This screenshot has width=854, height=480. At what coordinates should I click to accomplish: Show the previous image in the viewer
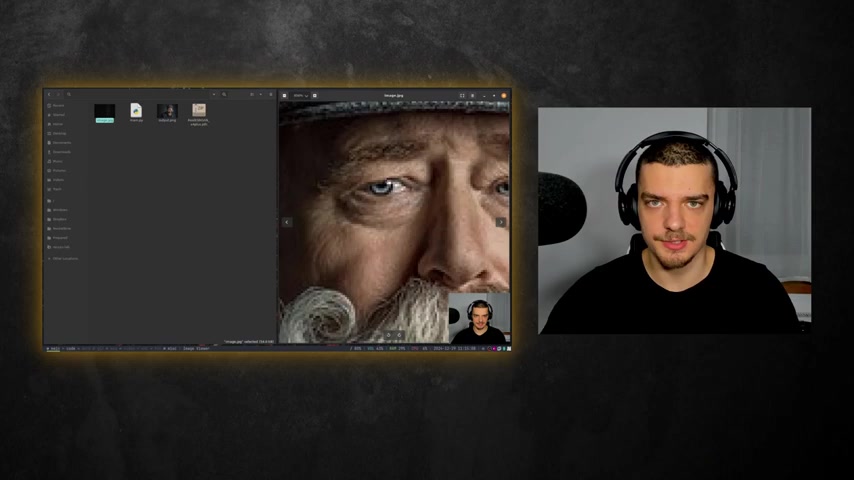(287, 222)
